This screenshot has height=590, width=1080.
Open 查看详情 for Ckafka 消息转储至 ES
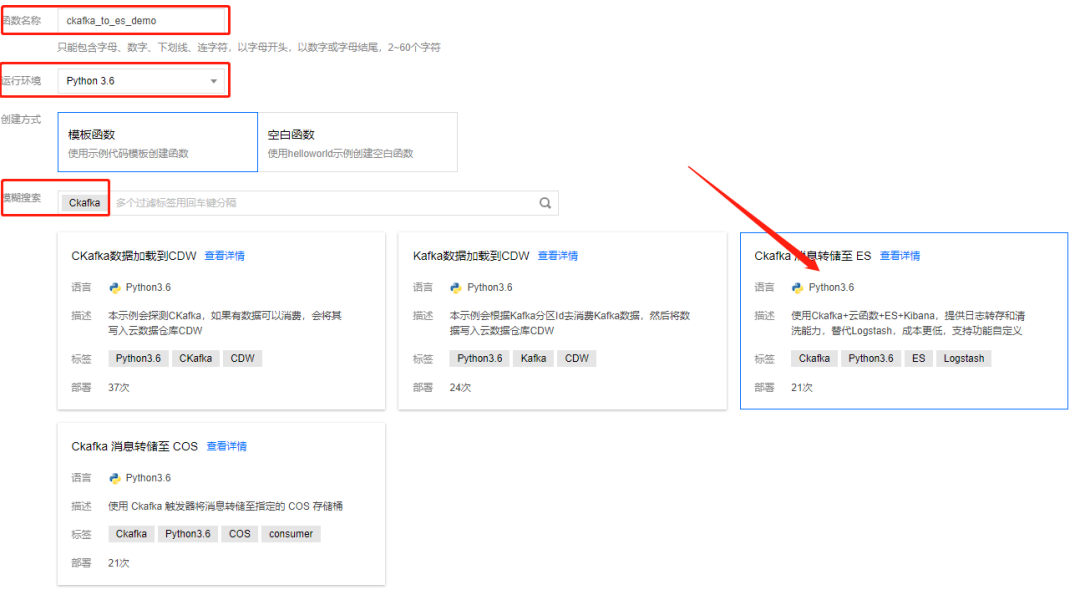pos(900,256)
